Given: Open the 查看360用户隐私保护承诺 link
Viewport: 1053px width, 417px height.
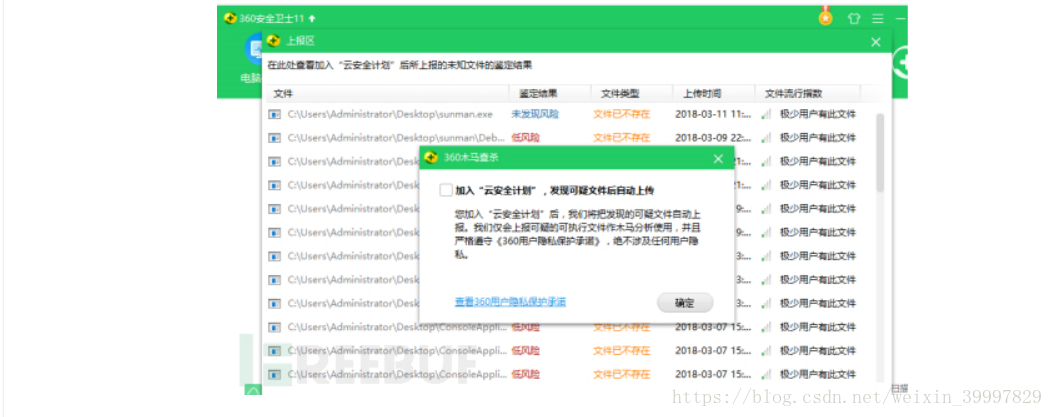Looking at the screenshot, I should pos(510,302).
